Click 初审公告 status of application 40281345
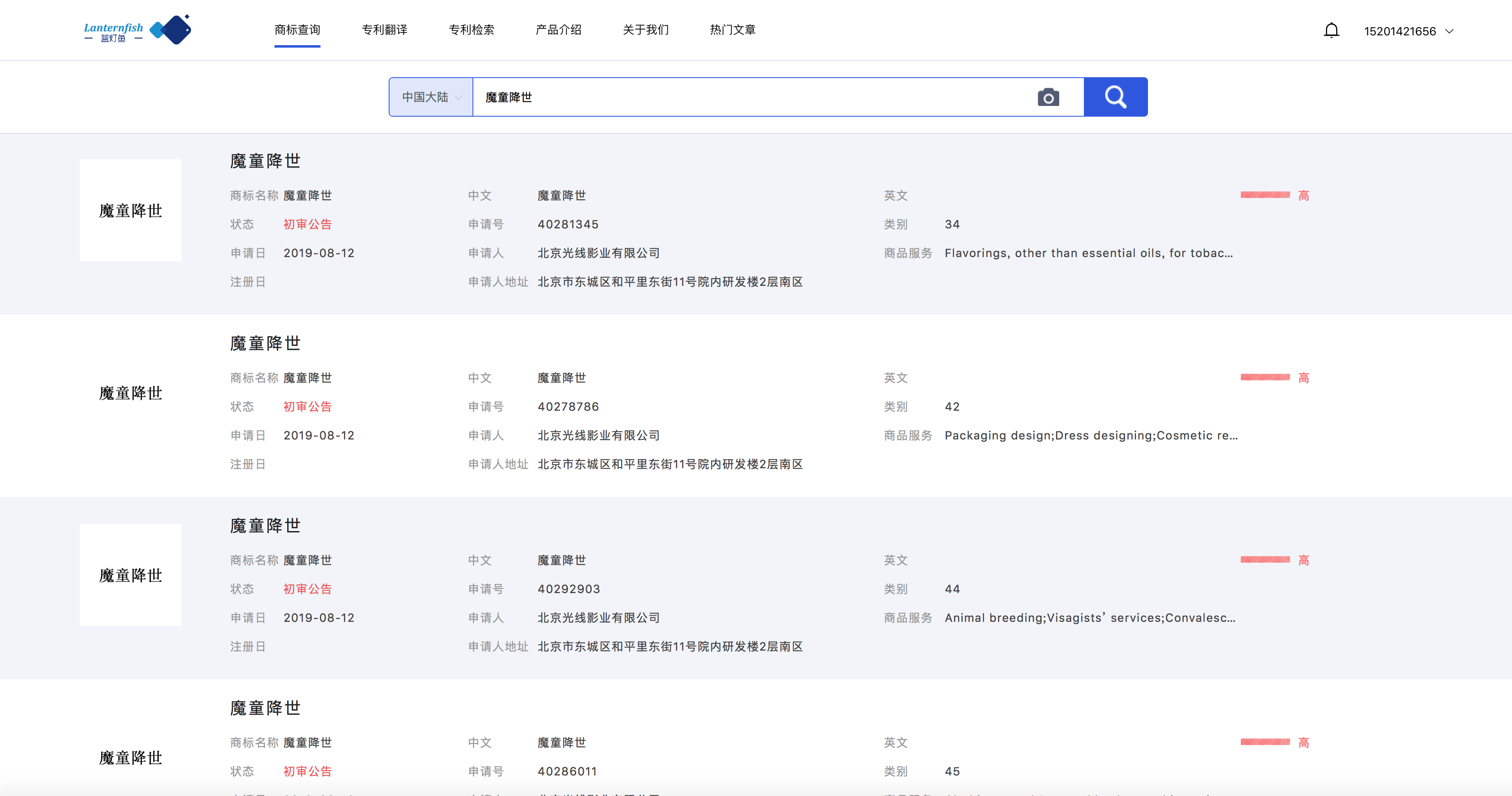This screenshot has height=796, width=1512. [308, 224]
